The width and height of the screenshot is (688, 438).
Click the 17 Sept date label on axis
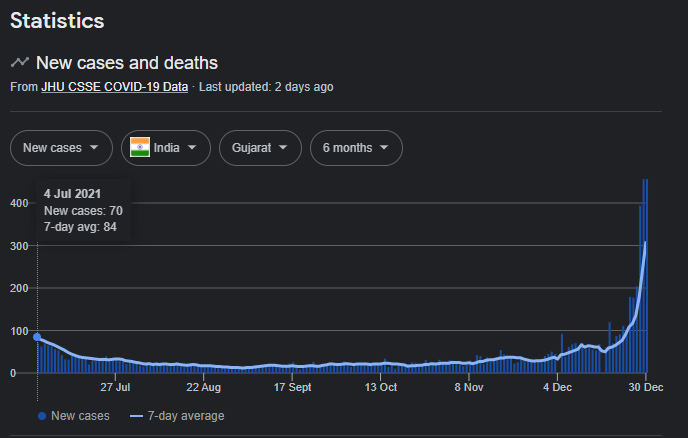292,387
